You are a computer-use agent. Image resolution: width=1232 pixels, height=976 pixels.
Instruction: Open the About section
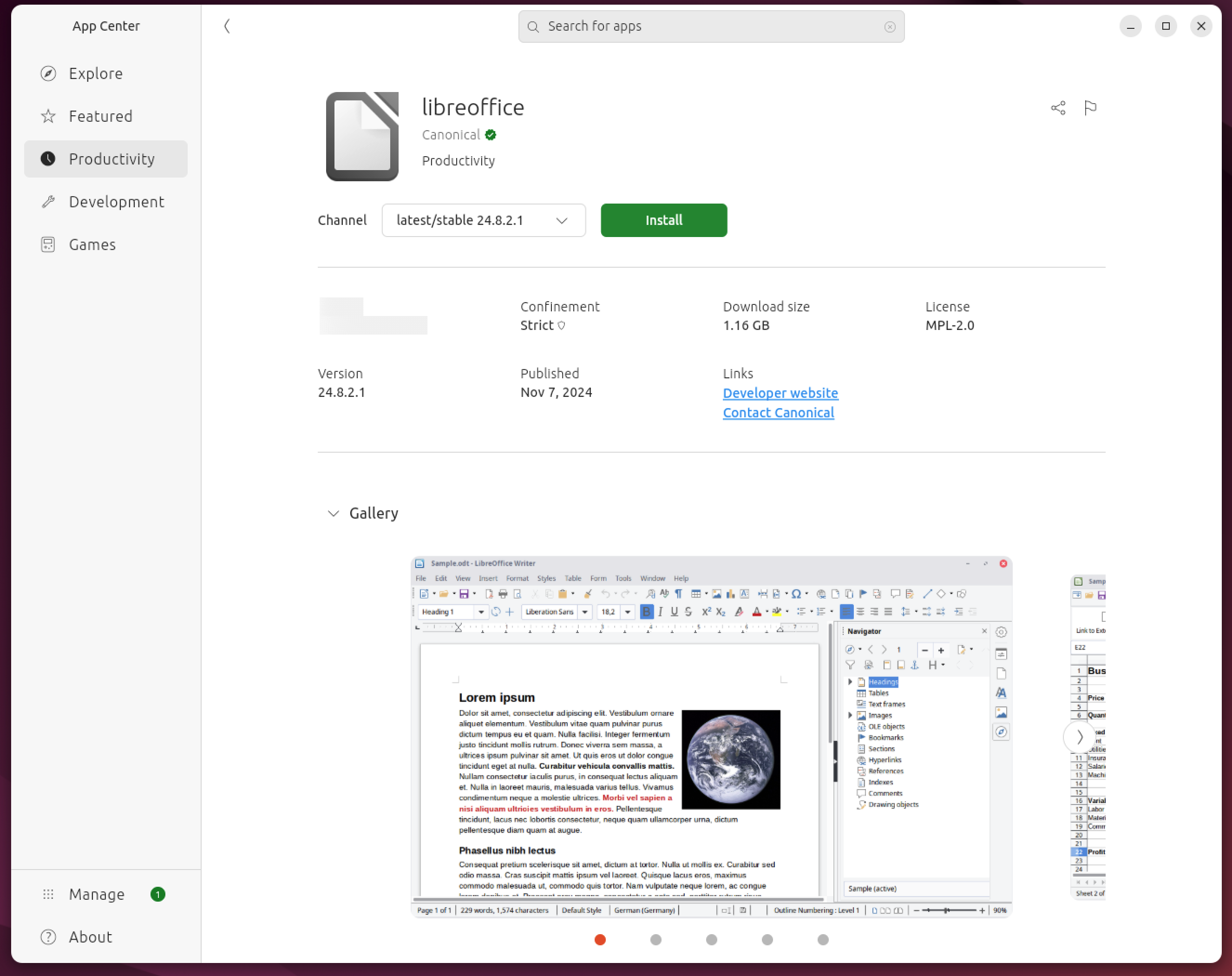pyautogui.click(x=90, y=937)
